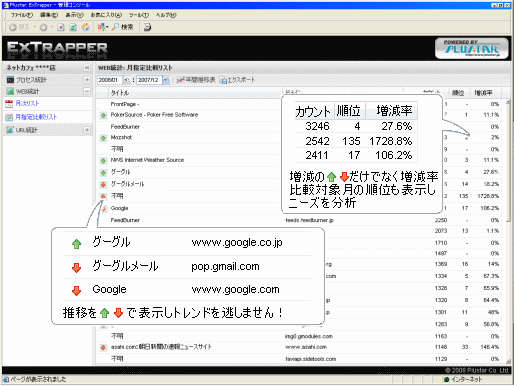Click the up-trend arrow beside Mozshot
Image resolution: width=514 pixels, height=386 pixels.
[103, 138]
